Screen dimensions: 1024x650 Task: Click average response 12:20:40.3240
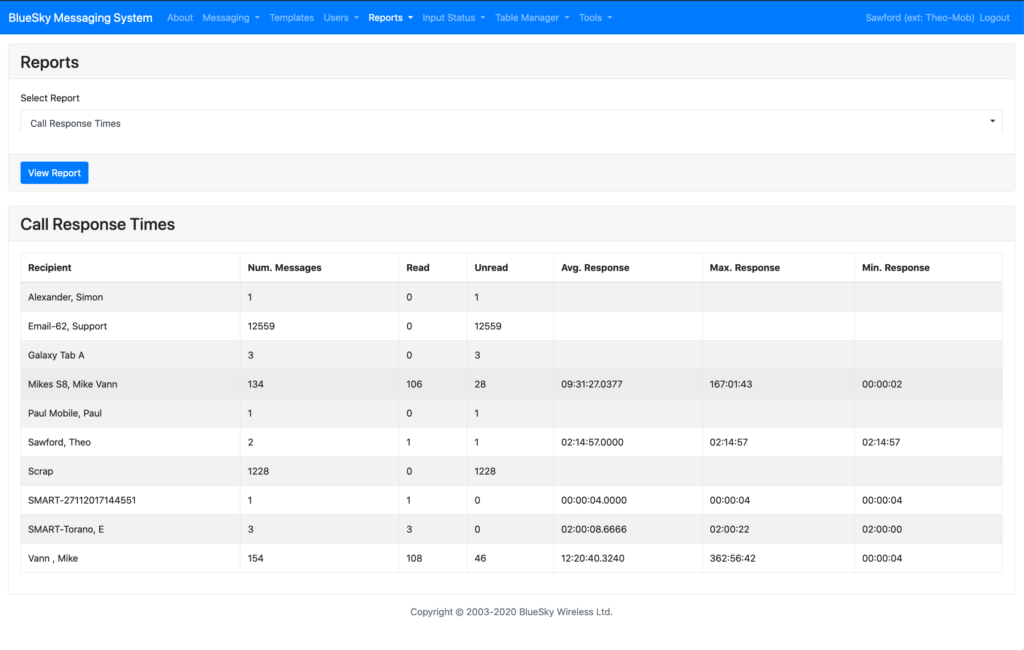click(x=592, y=559)
